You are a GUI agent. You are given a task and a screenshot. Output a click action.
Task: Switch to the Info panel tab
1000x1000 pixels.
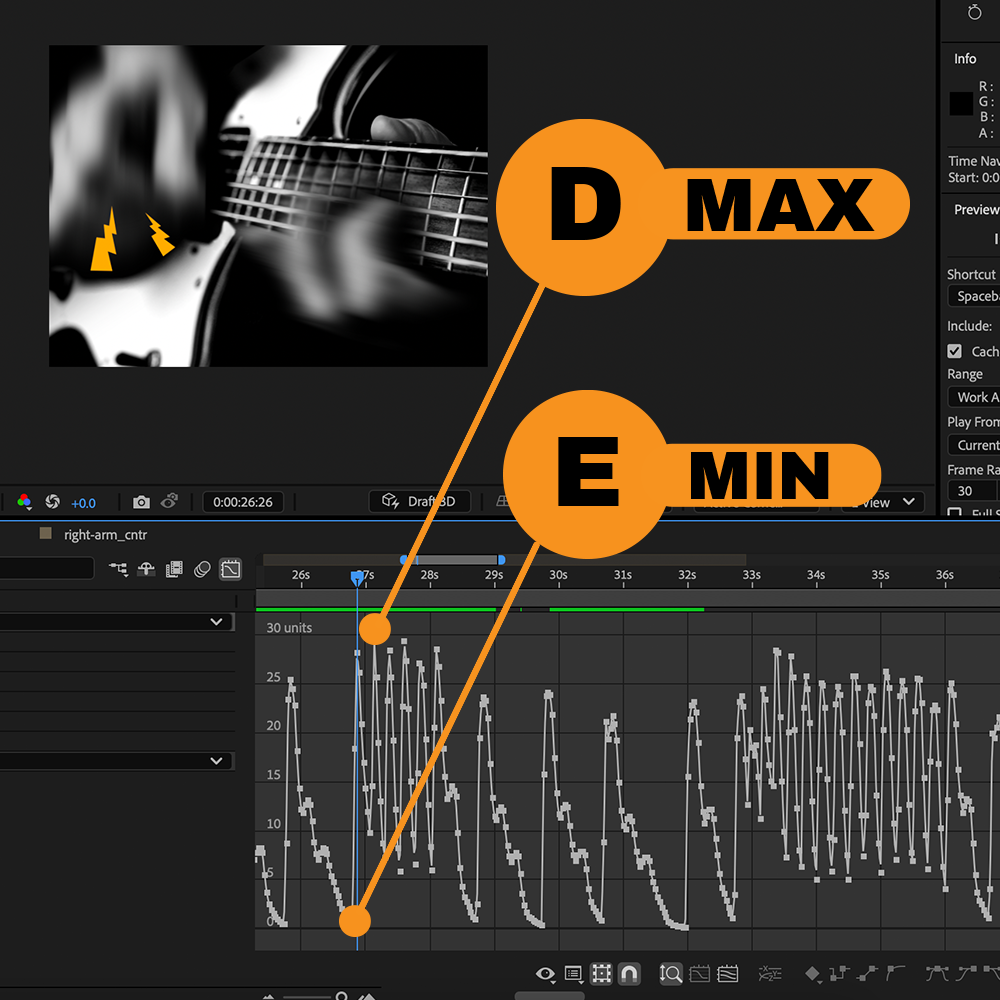pos(965,59)
